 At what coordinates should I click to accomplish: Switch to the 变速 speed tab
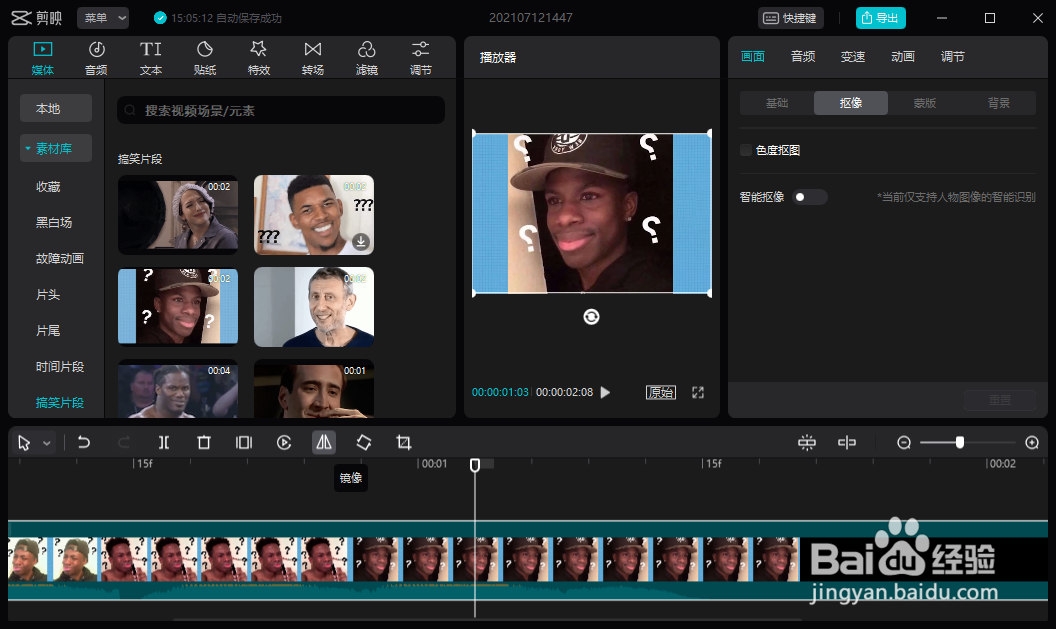click(x=853, y=57)
